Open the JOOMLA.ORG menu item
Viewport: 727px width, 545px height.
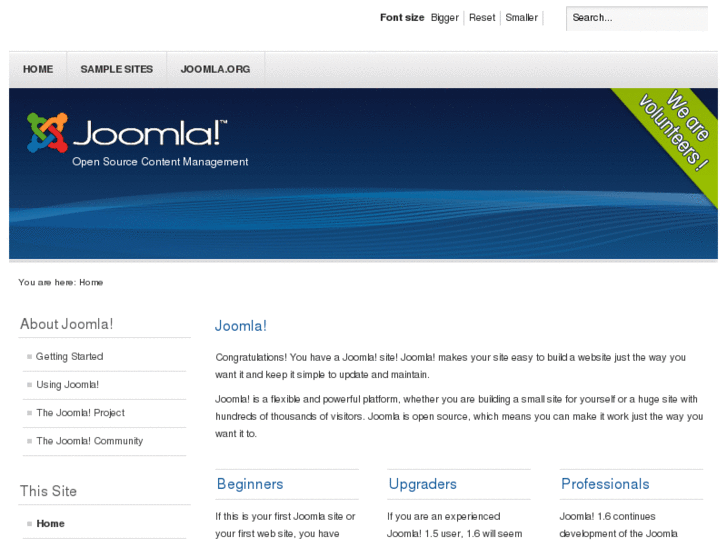(x=216, y=69)
